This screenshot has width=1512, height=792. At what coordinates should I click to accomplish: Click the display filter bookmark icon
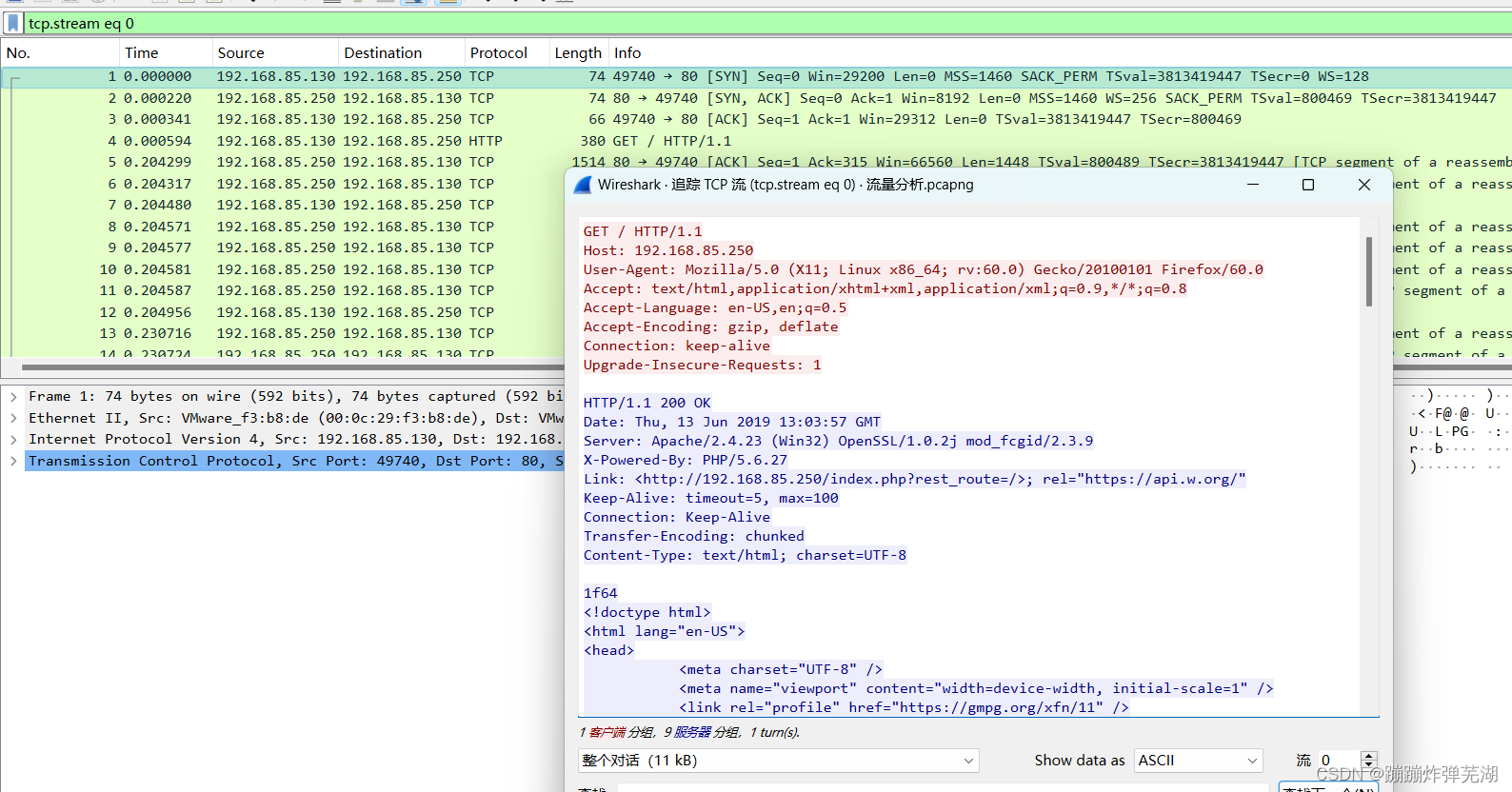point(12,23)
